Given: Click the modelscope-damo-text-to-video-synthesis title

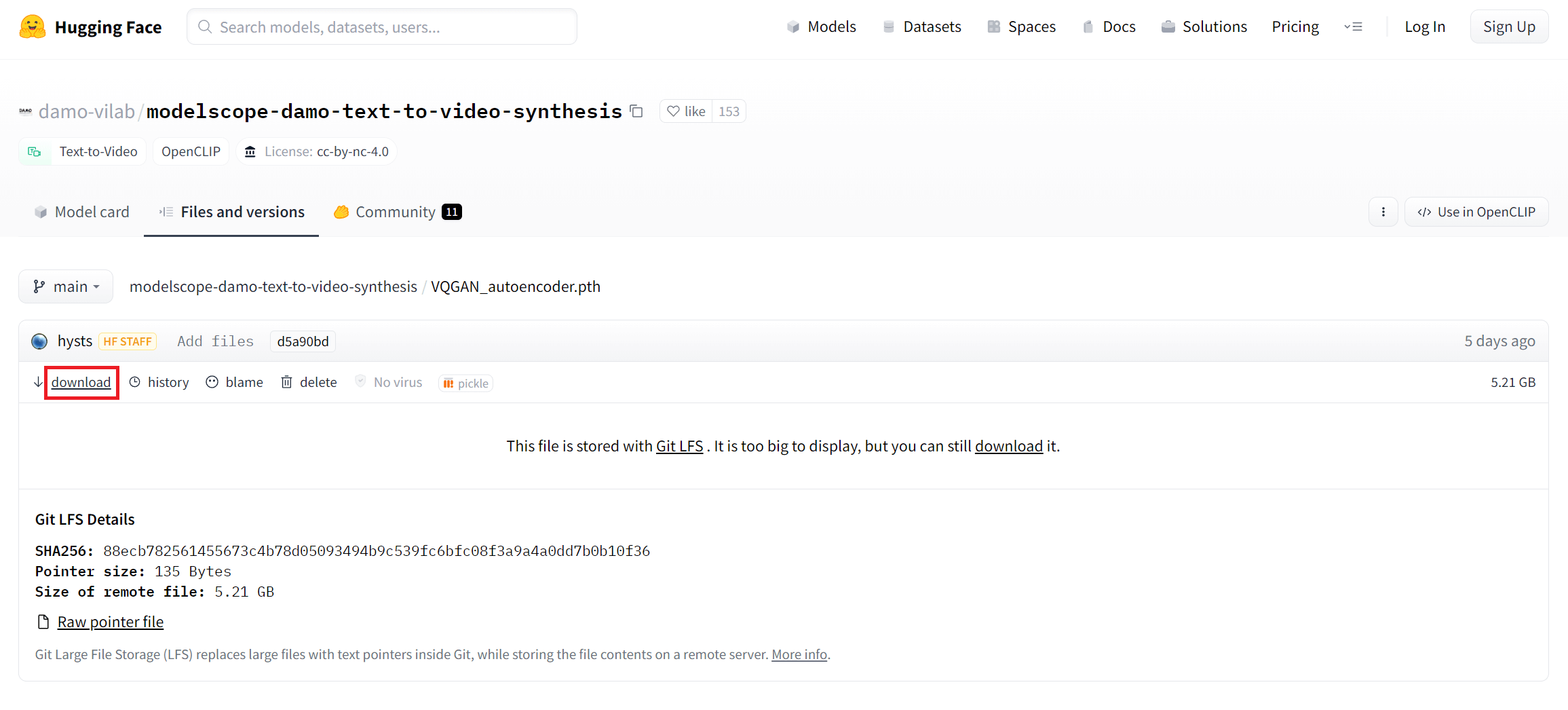Looking at the screenshot, I should [x=384, y=111].
